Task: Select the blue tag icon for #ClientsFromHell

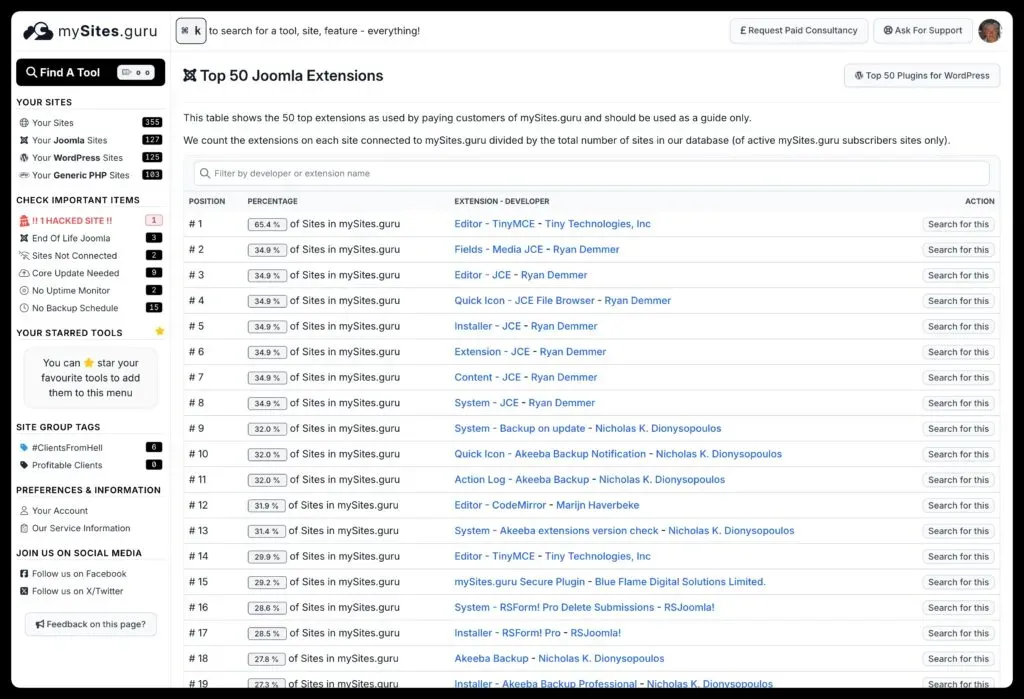Action: point(22,446)
